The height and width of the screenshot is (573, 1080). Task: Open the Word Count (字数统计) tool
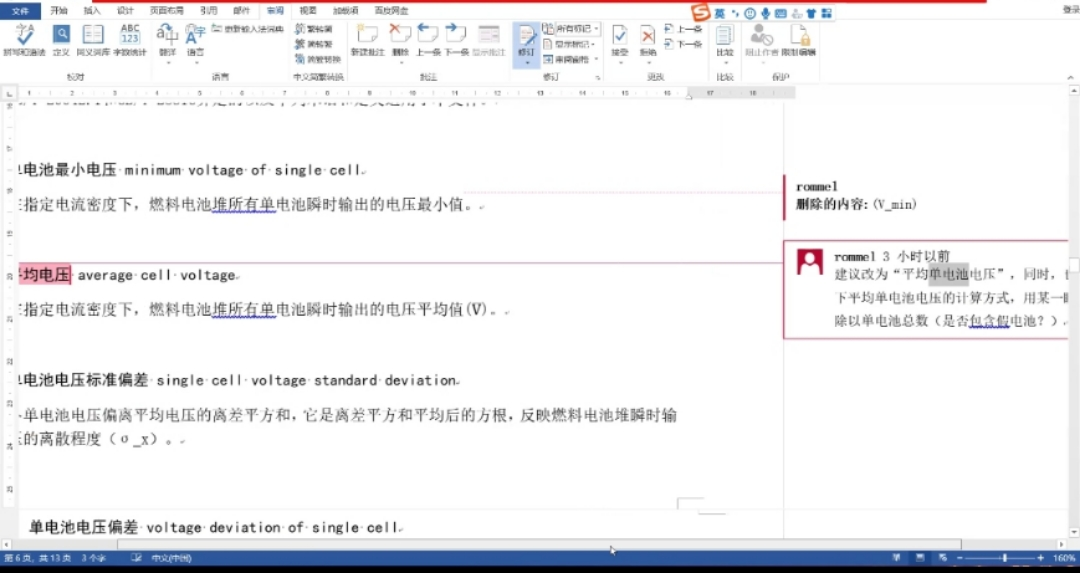[130, 38]
